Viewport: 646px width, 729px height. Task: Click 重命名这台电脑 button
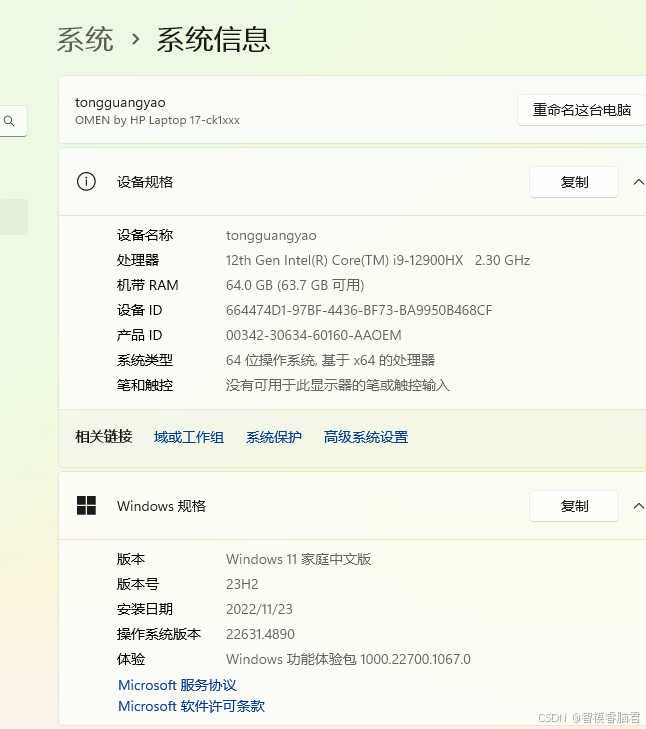pos(581,110)
